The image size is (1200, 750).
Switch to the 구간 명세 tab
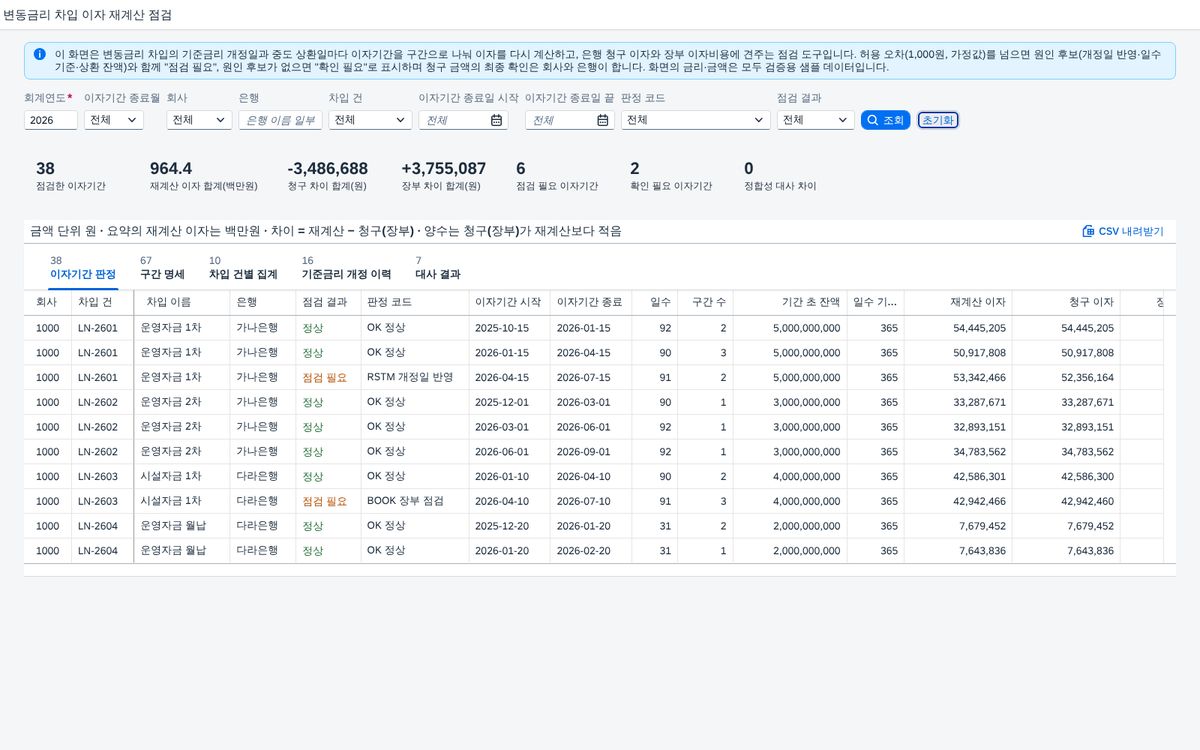(162, 267)
